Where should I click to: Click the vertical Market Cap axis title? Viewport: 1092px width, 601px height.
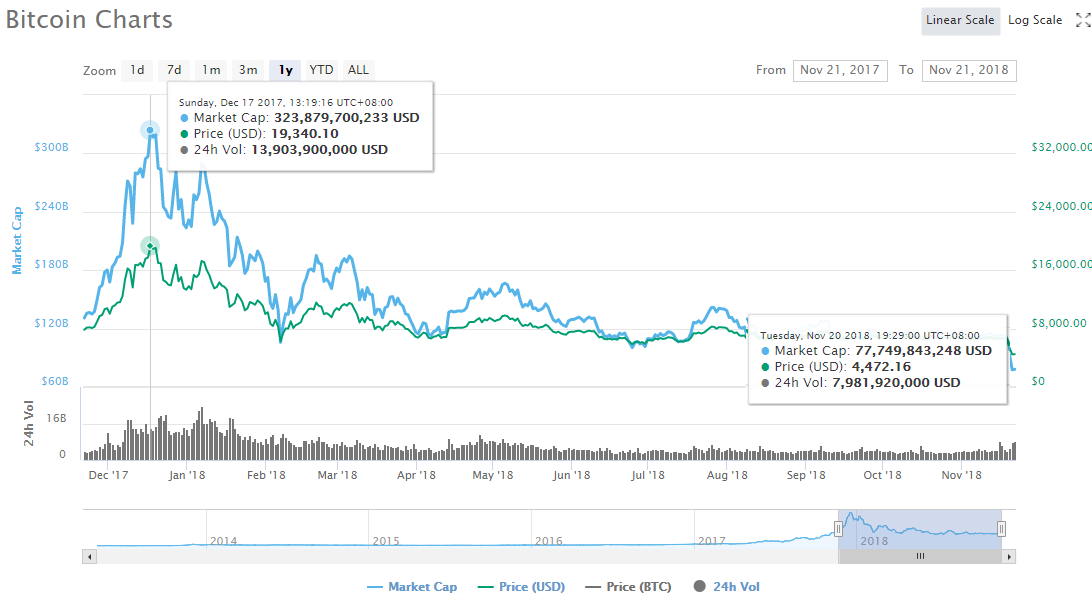17,240
